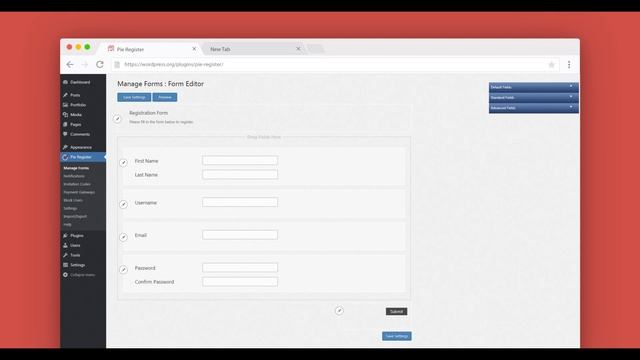This screenshot has width=640, height=360.
Task: Click the Password input field
Action: click(240, 268)
